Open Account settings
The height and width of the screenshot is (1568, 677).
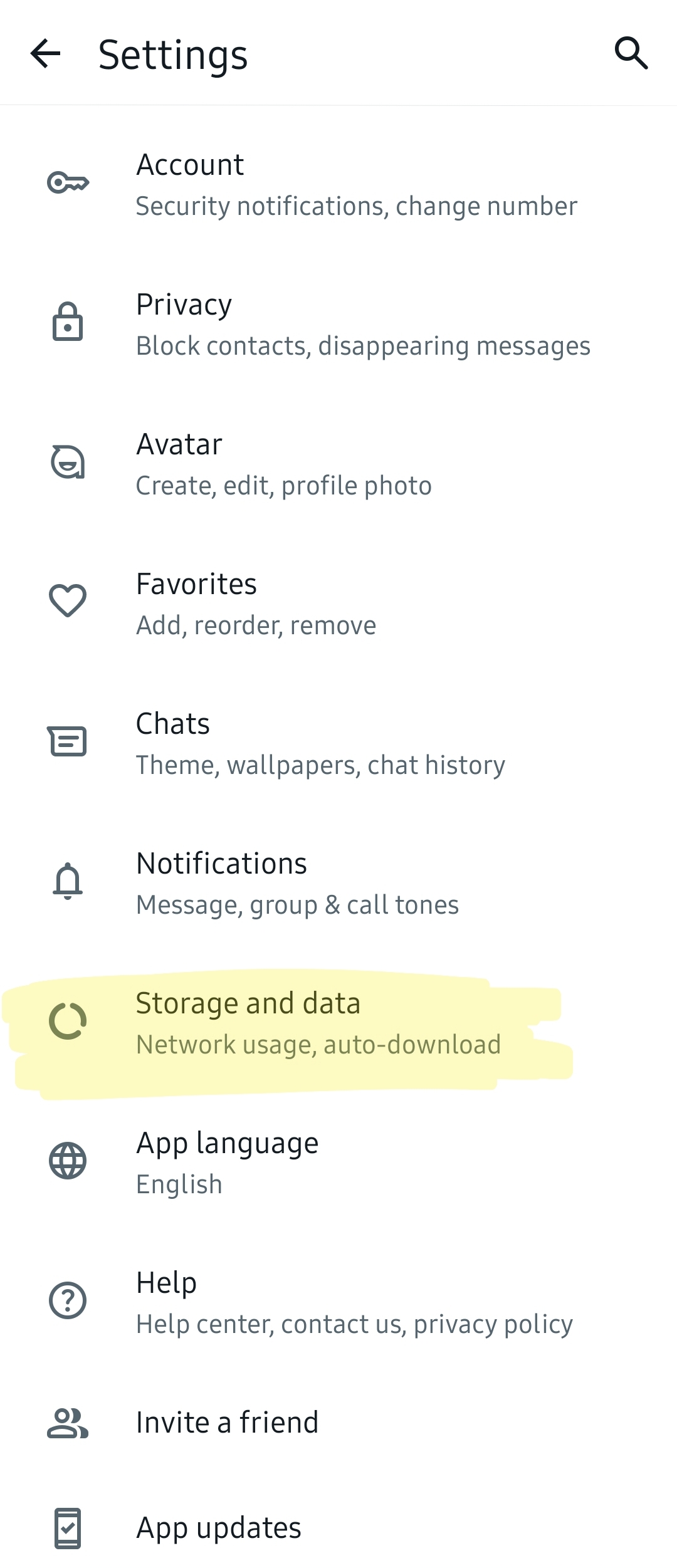[356, 185]
